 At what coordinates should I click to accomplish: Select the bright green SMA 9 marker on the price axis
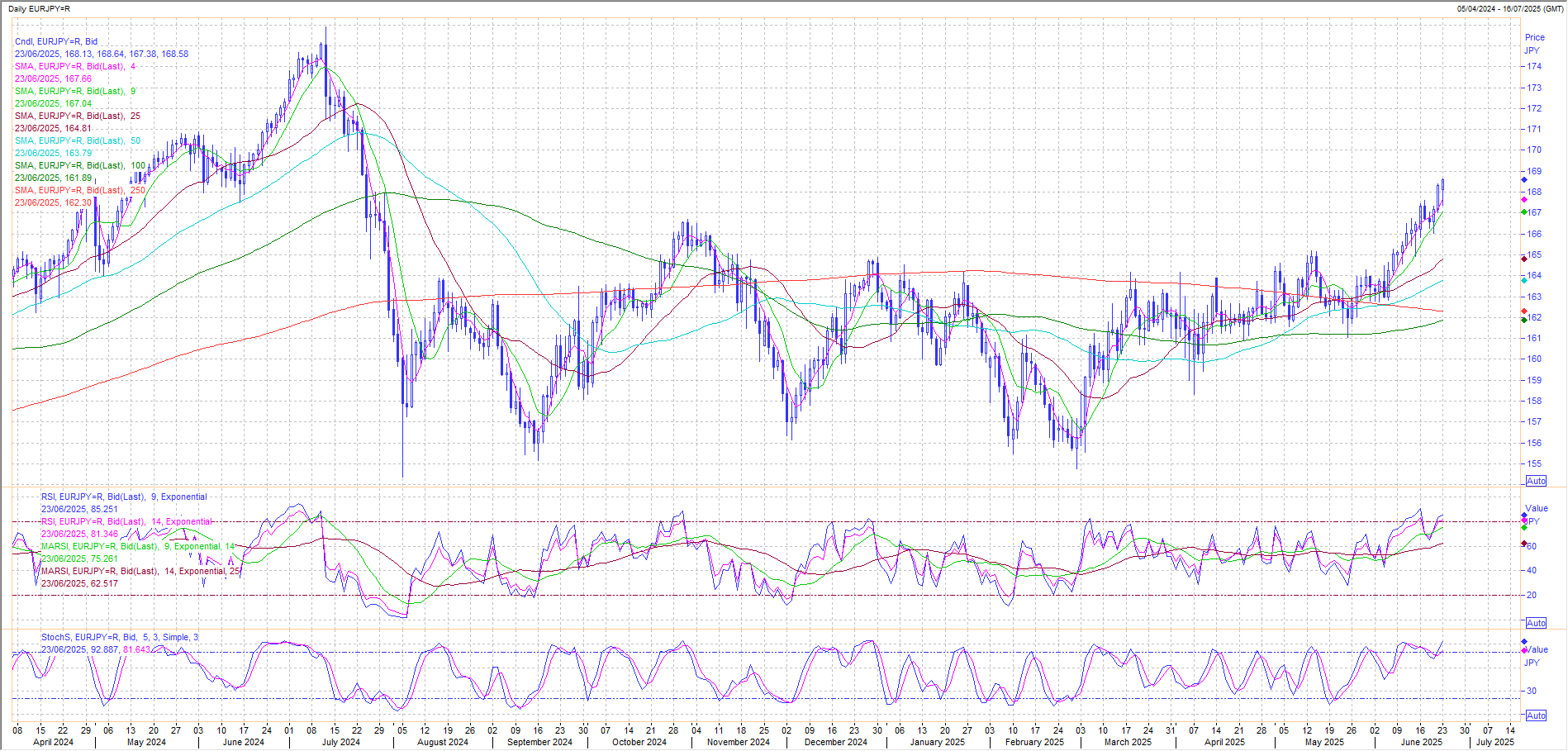1524,212
